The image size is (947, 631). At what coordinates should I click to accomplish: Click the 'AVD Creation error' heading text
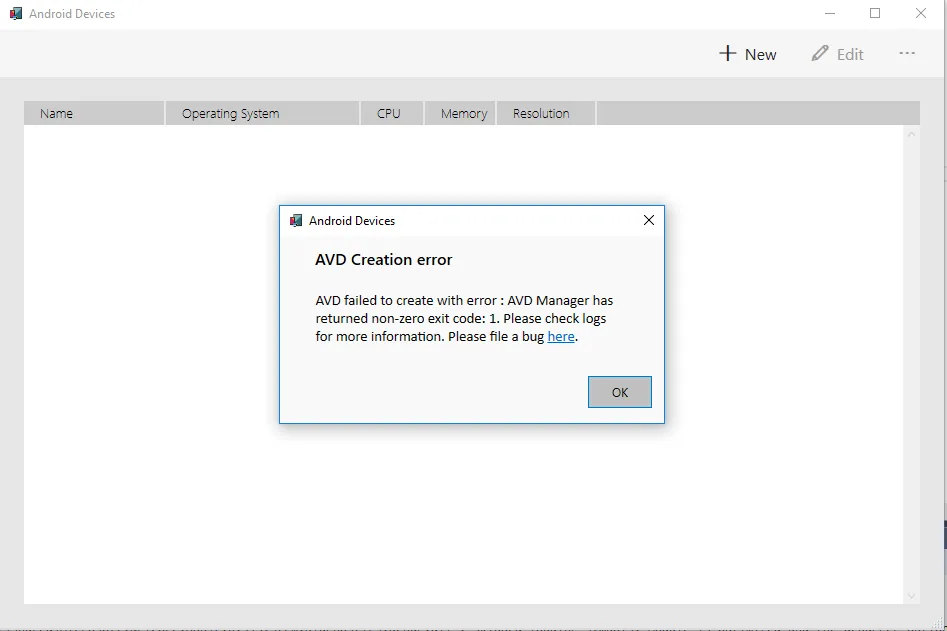coord(384,260)
